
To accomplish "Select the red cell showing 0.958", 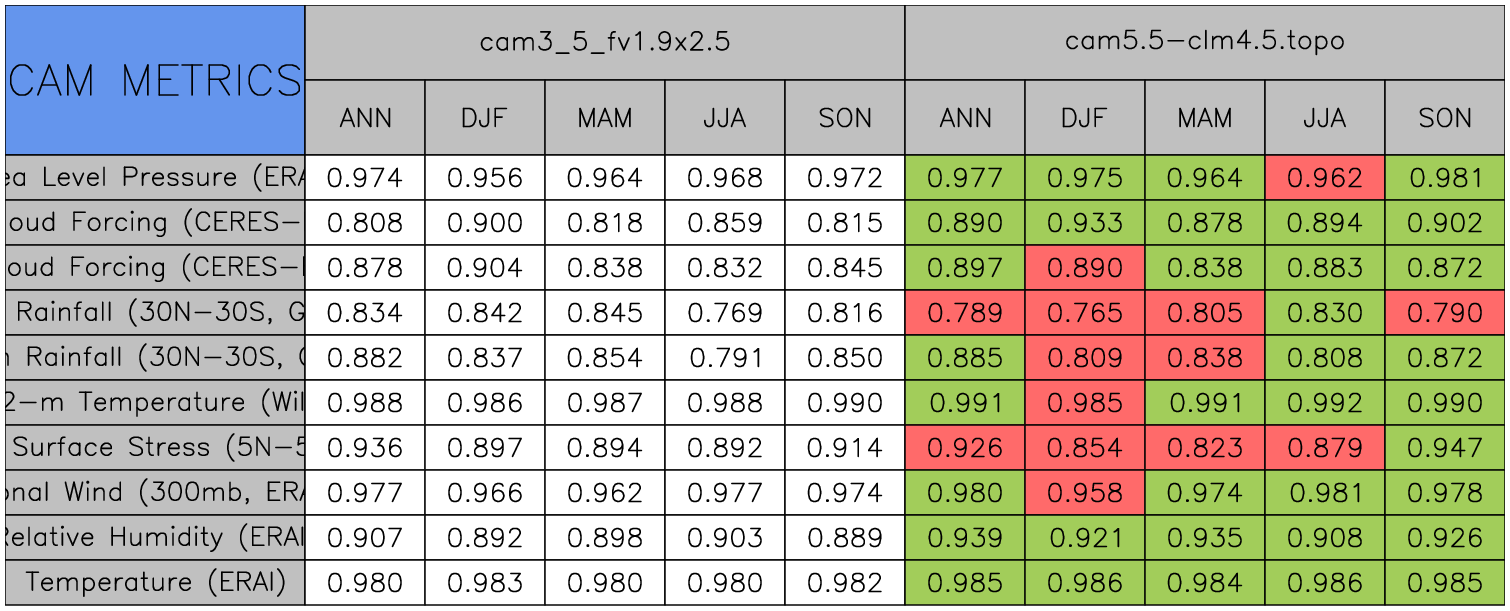I will (x=1084, y=493).
